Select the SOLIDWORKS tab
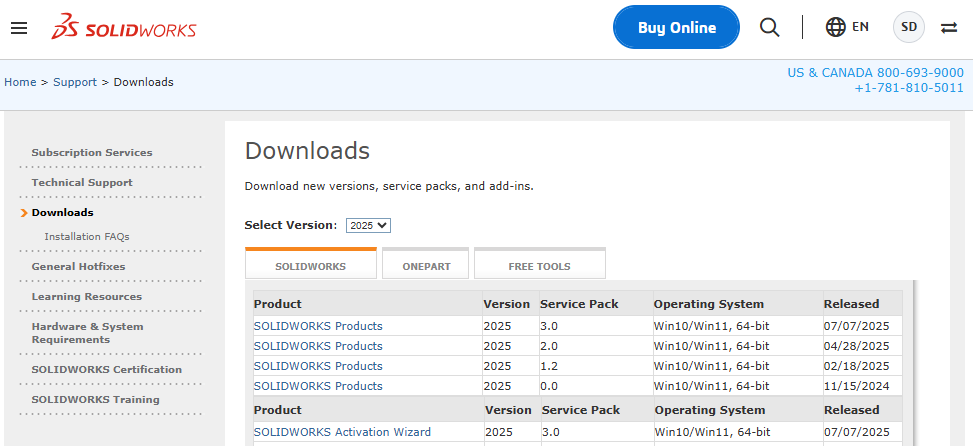This screenshot has width=973, height=446. 310,266
